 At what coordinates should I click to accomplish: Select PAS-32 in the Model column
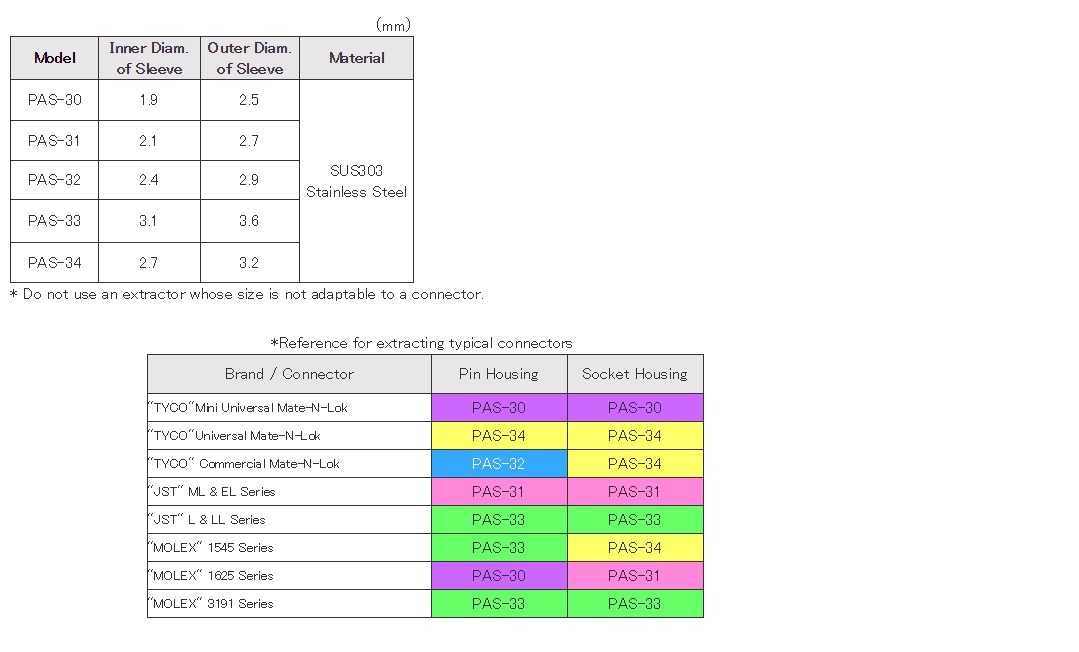pos(54,180)
